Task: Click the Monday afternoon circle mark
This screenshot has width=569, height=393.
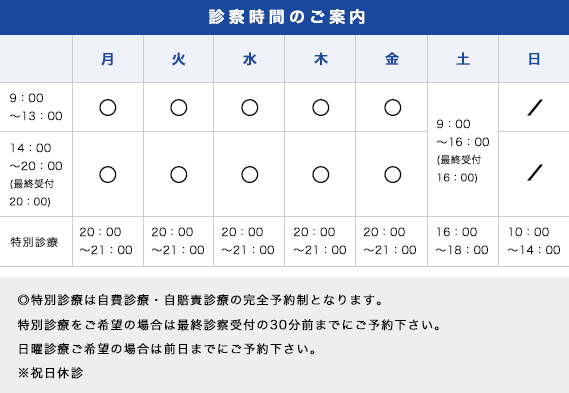Action: tap(108, 175)
